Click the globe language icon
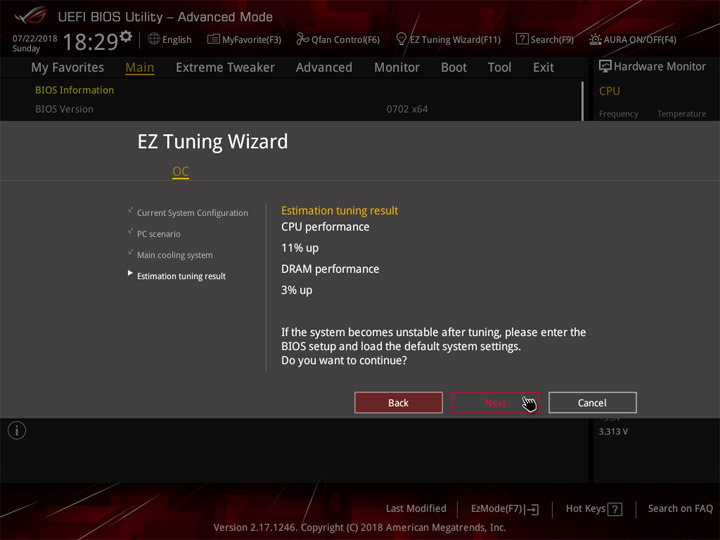Image resolution: width=720 pixels, height=540 pixels. pos(154,39)
